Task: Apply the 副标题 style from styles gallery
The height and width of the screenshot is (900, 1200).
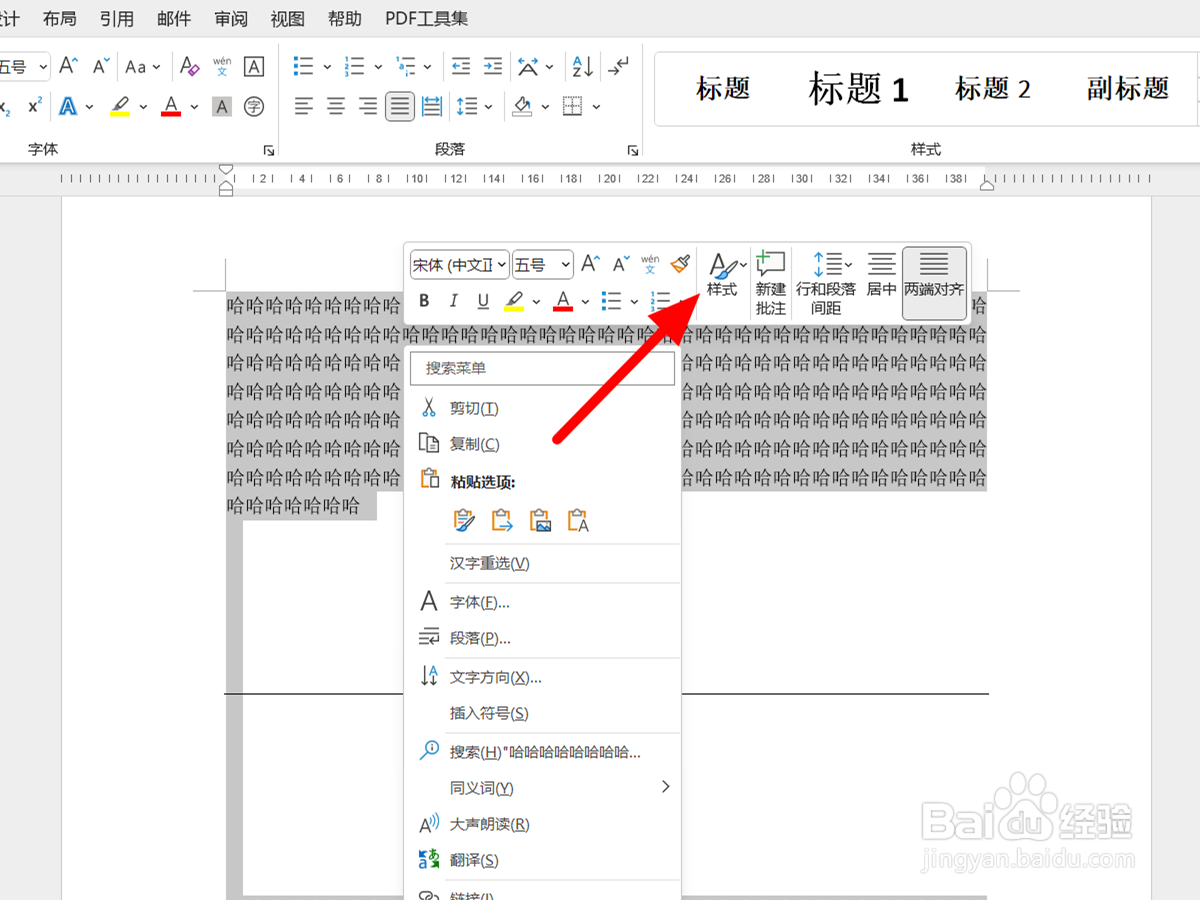Action: point(1126,89)
